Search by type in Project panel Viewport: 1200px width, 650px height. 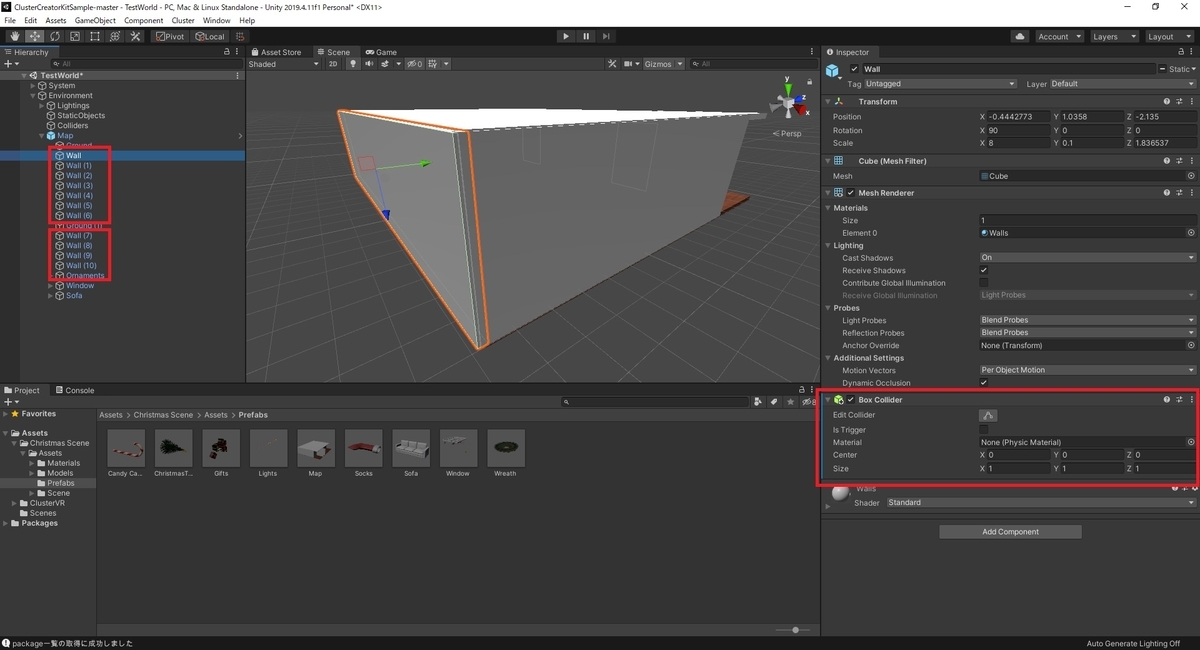759,402
